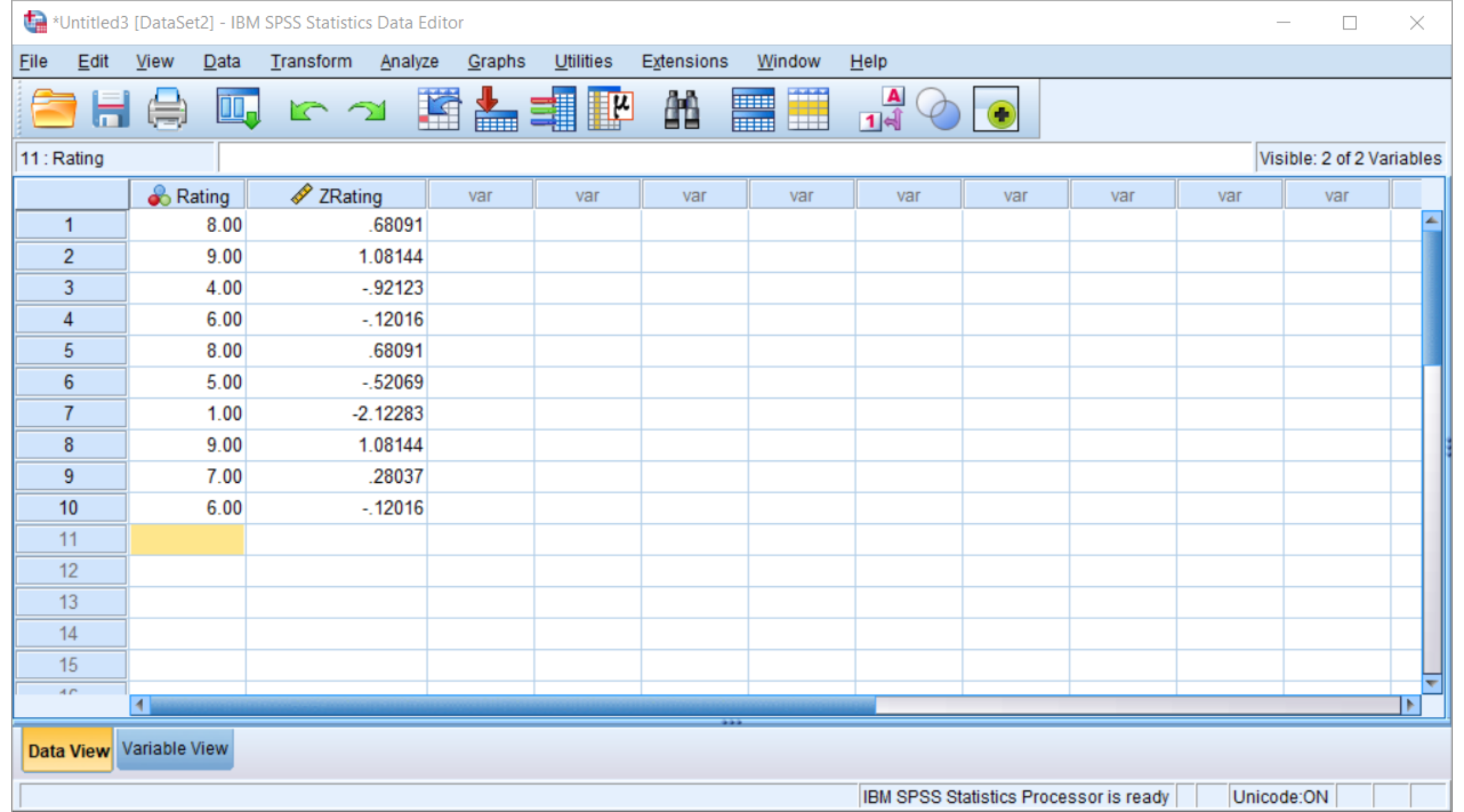Click the green Undo arrow

pos(308,111)
